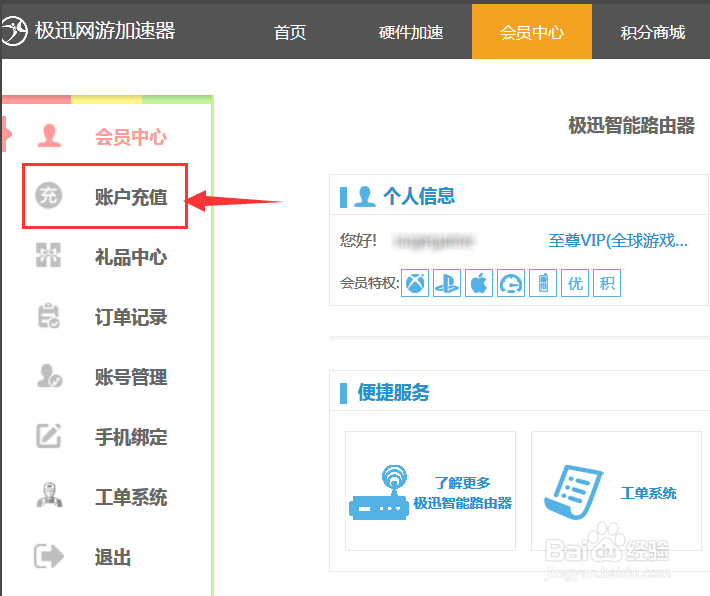Click the 积 privilege badge

click(x=607, y=284)
